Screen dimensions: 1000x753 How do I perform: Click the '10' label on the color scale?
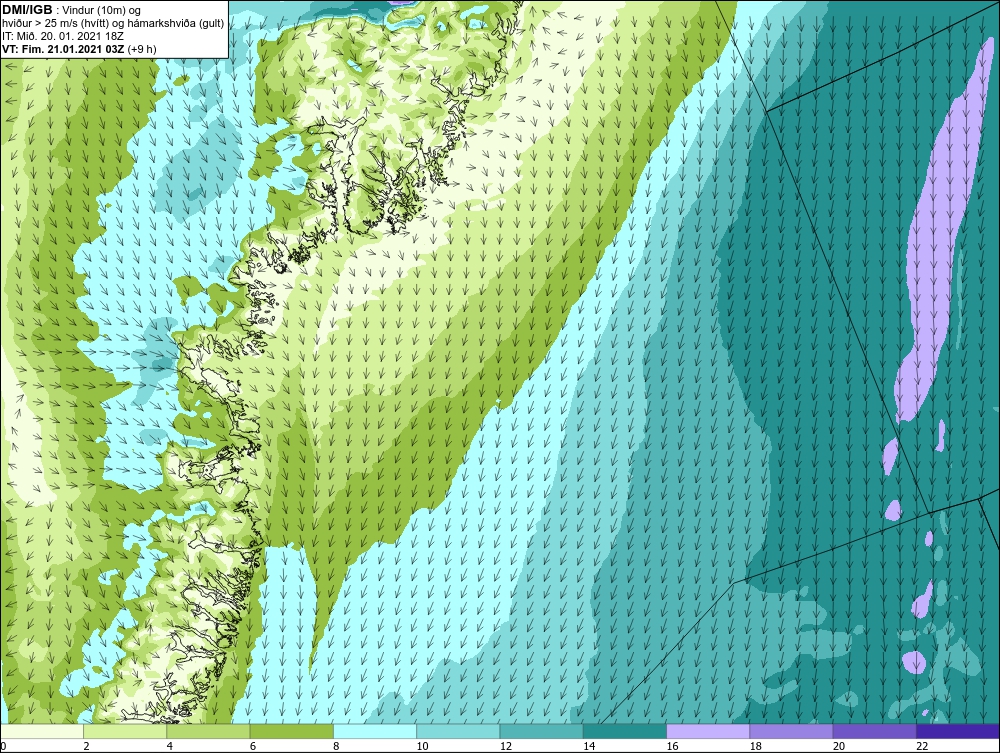pyautogui.click(x=422, y=747)
